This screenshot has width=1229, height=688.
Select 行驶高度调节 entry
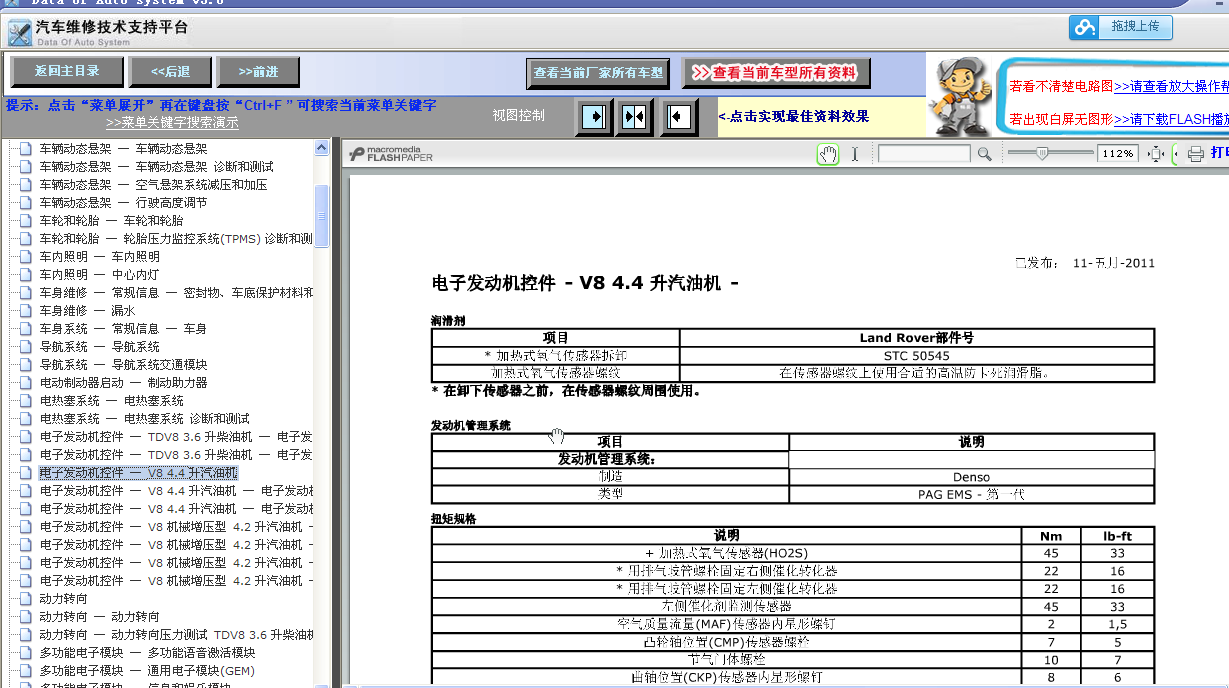click(124, 203)
